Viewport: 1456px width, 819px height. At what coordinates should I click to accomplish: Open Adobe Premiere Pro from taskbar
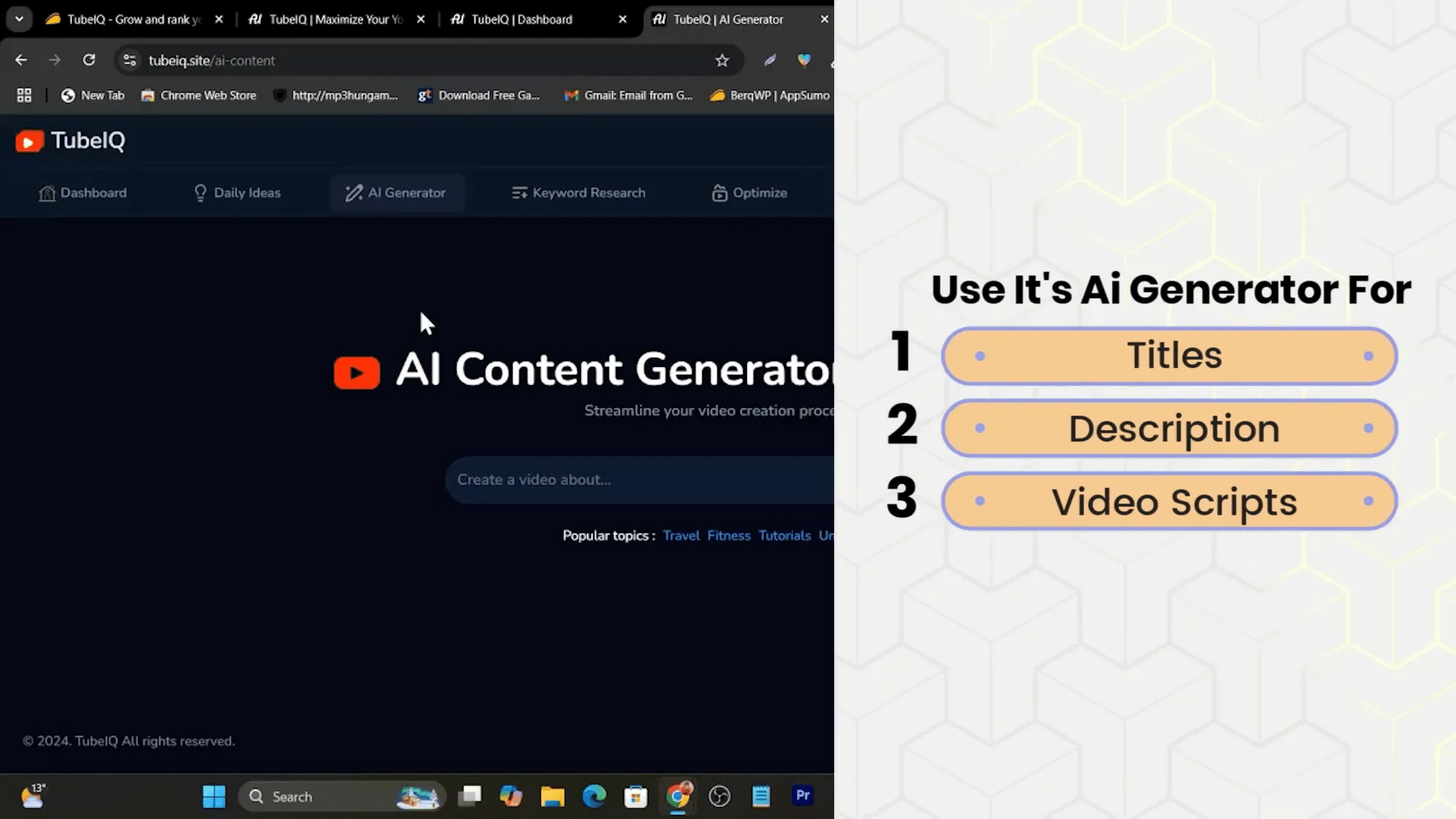coord(802,795)
